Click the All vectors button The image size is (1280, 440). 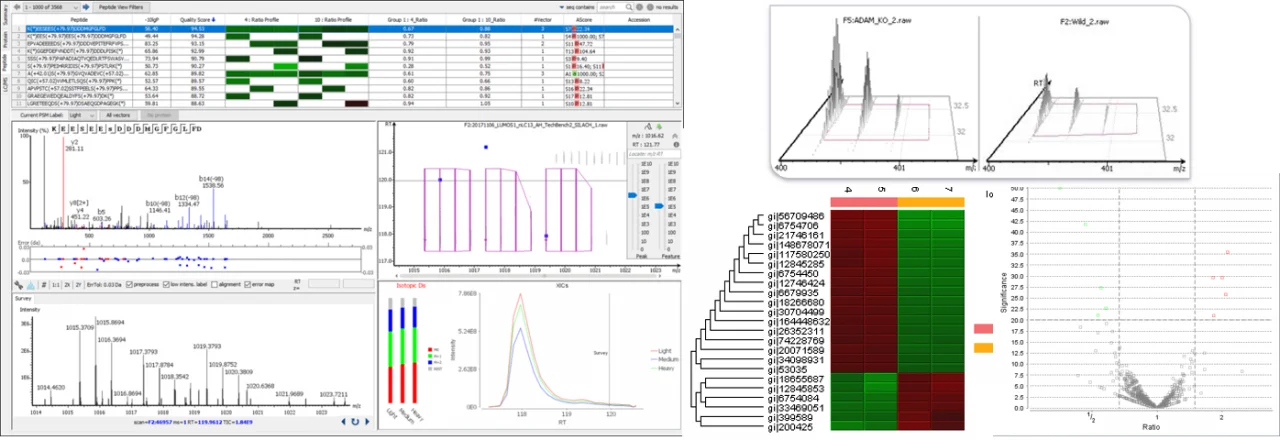[118, 115]
